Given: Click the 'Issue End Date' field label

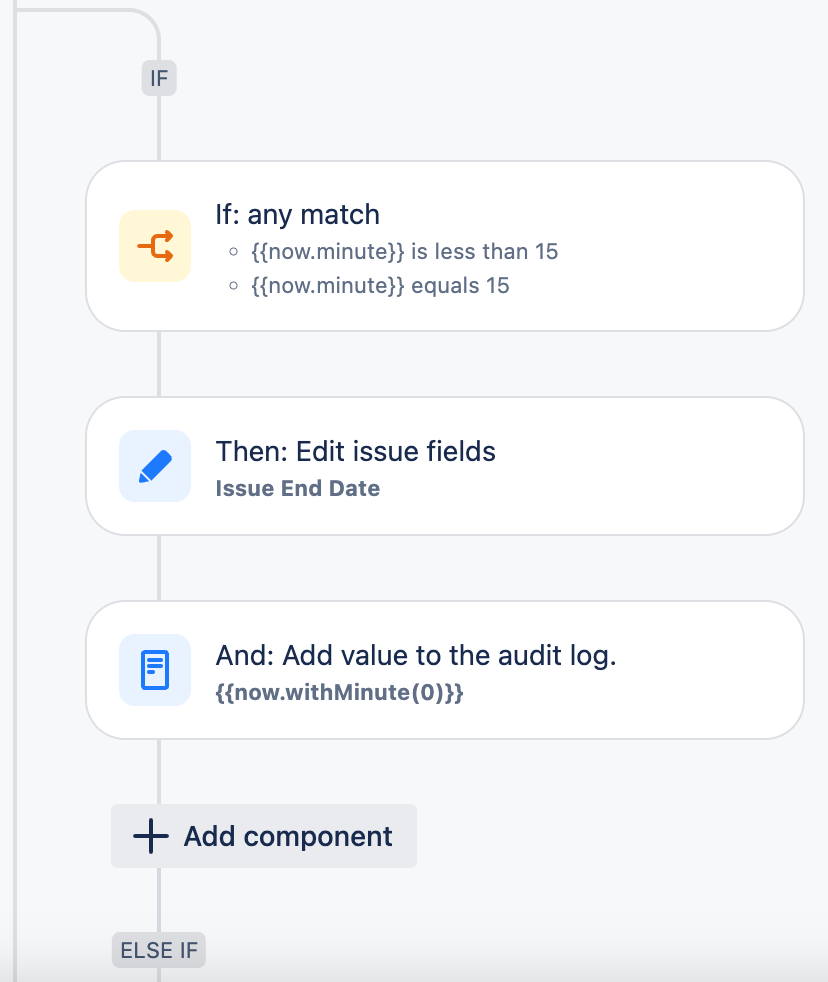Looking at the screenshot, I should [x=298, y=489].
